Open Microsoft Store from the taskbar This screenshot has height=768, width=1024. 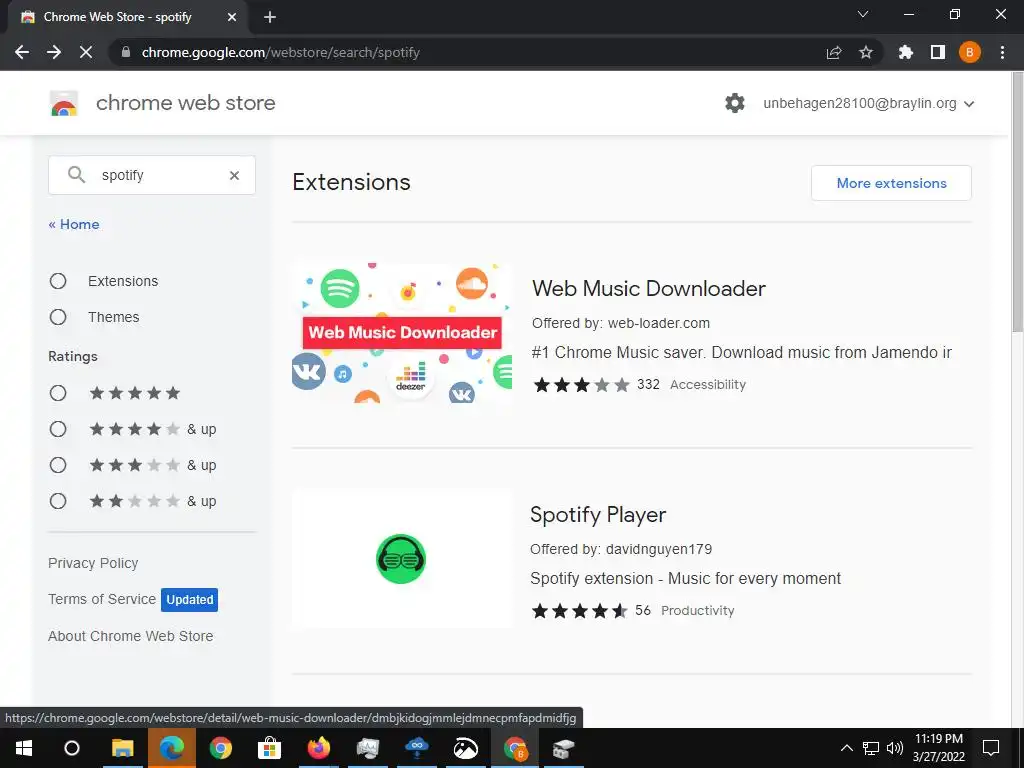click(269, 748)
